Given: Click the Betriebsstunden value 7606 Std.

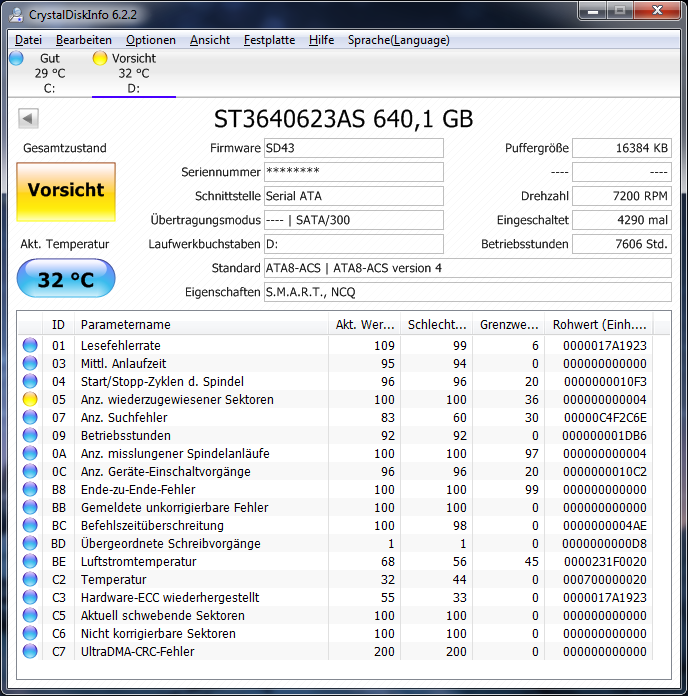Looking at the screenshot, I should [622, 244].
